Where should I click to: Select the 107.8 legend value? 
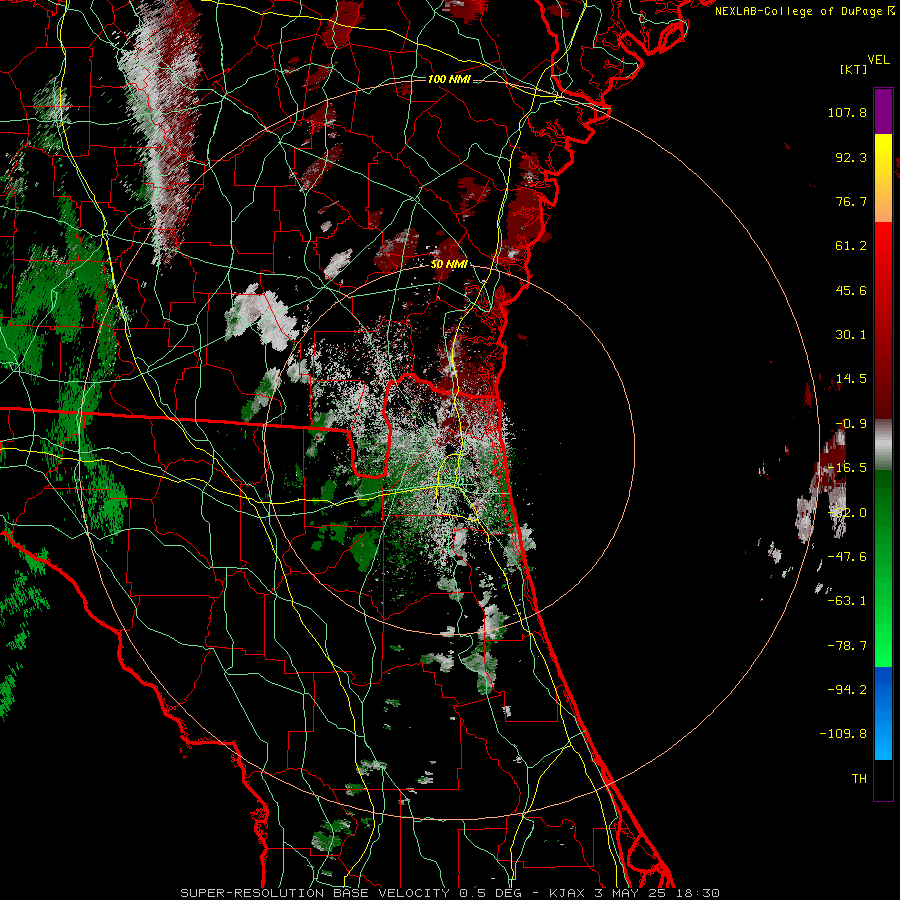pyautogui.click(x=847, y=112)
